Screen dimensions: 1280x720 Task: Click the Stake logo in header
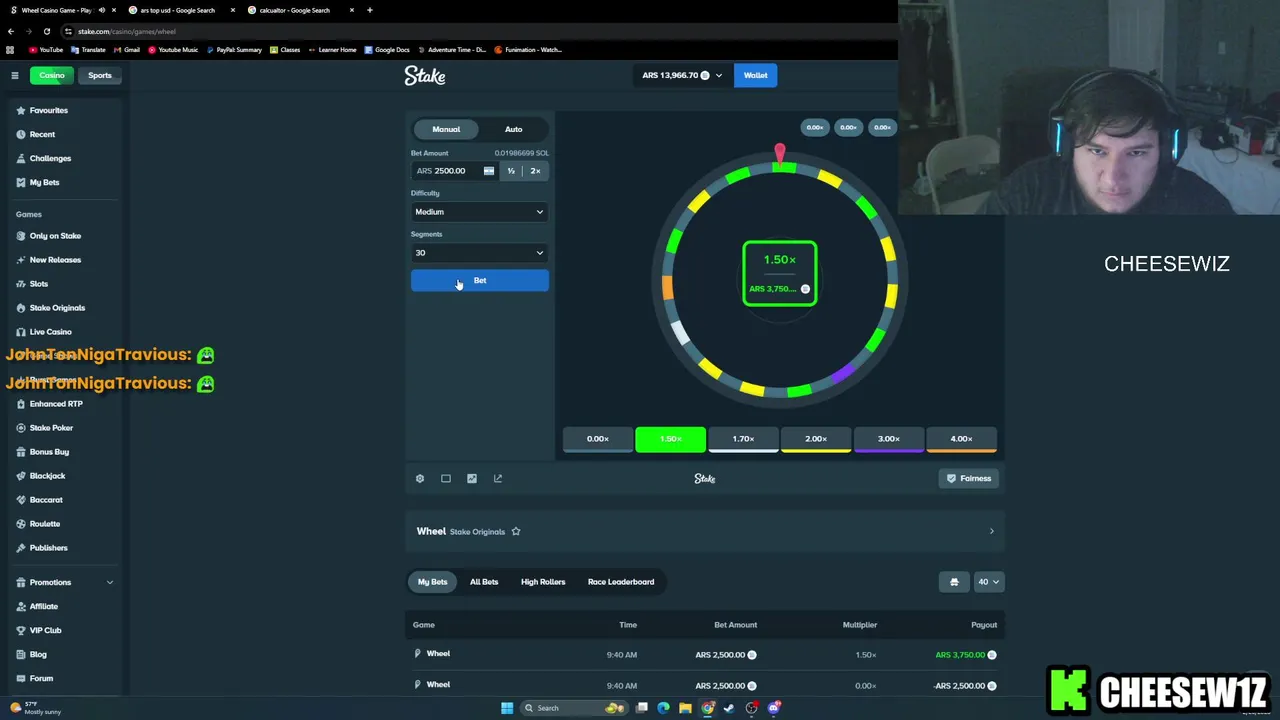(x=425, y=75)
